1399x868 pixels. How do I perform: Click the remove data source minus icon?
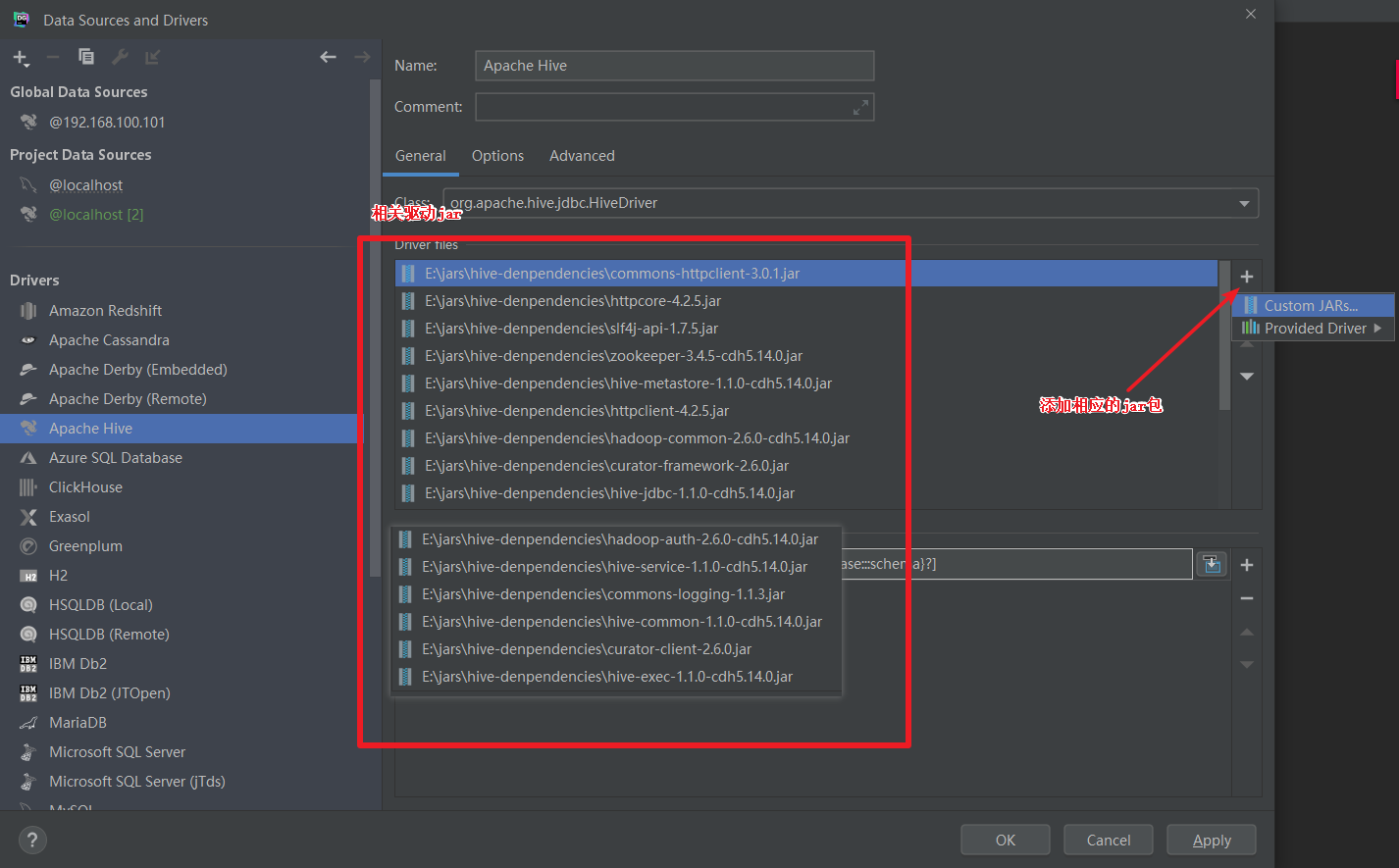point(53,57)
